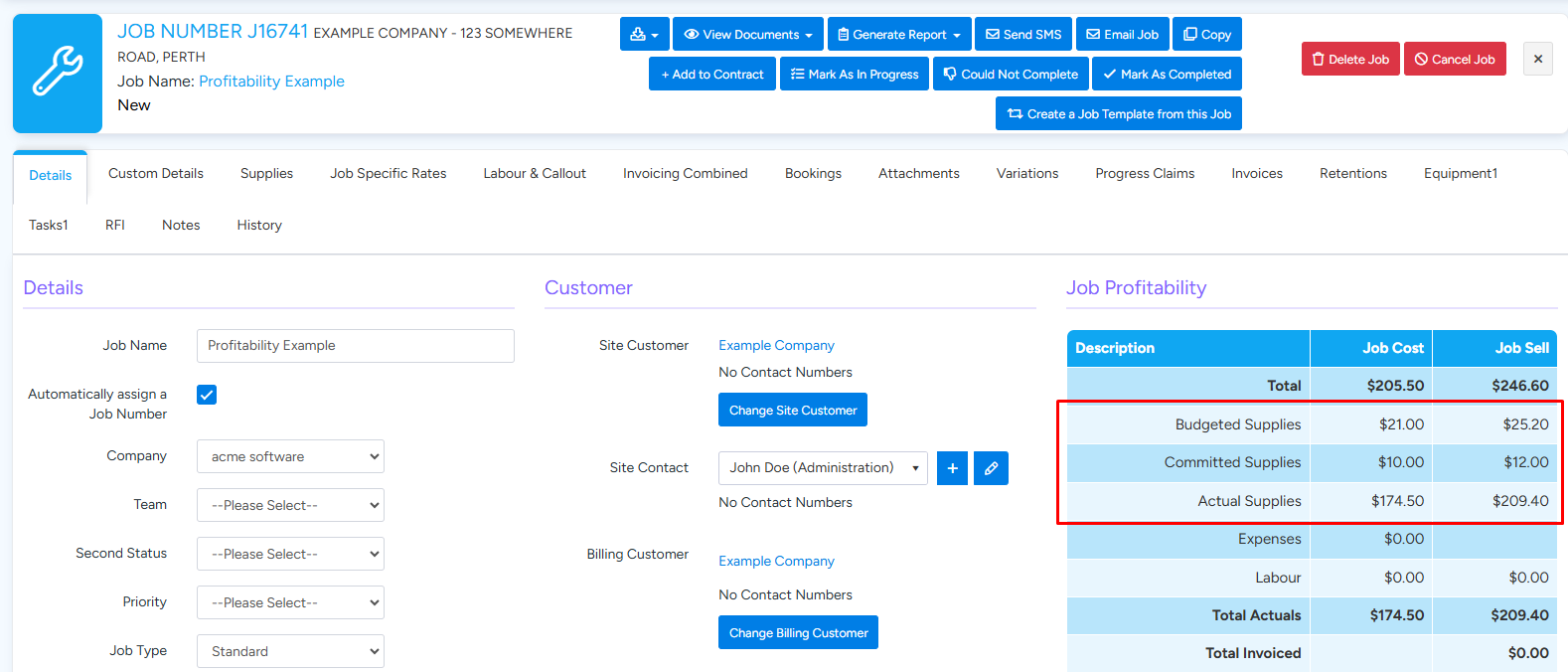Toggle Automatically assign a Job Number checkbox
Screen dimensions: 1568x672
click(207, 395)
